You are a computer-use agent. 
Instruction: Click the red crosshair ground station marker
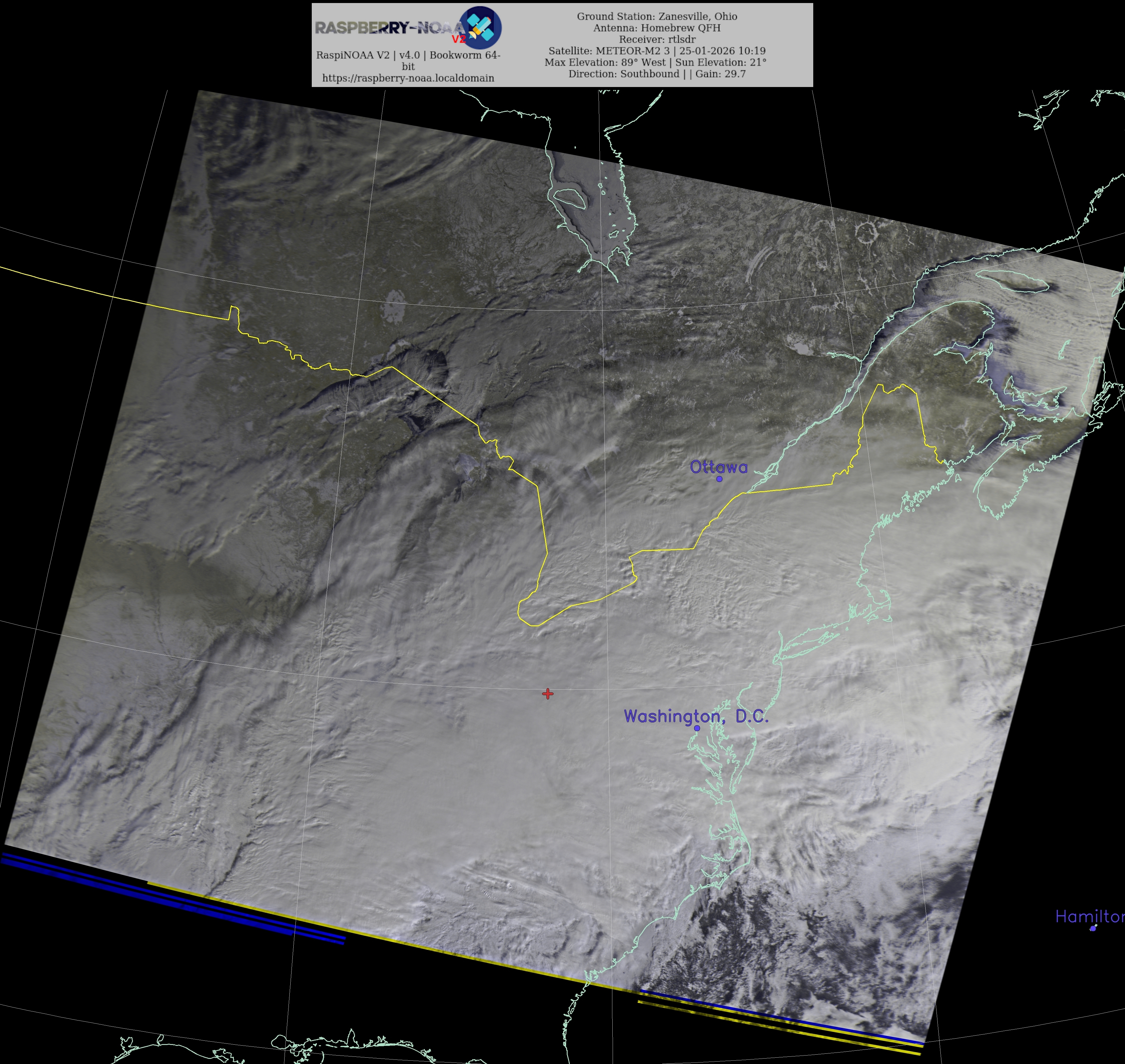click(x=547, y=694)
